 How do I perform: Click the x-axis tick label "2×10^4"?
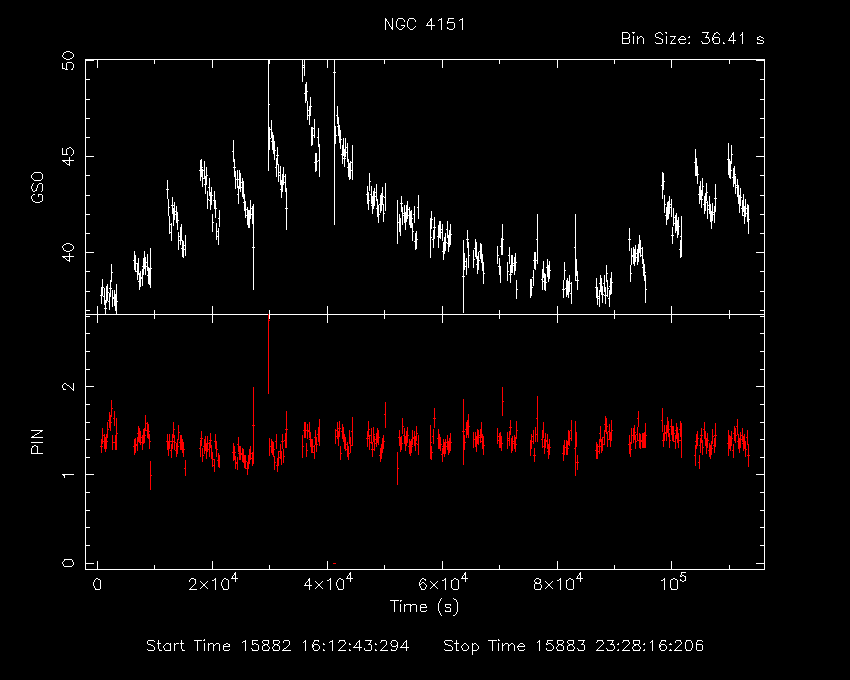[213, 582]
